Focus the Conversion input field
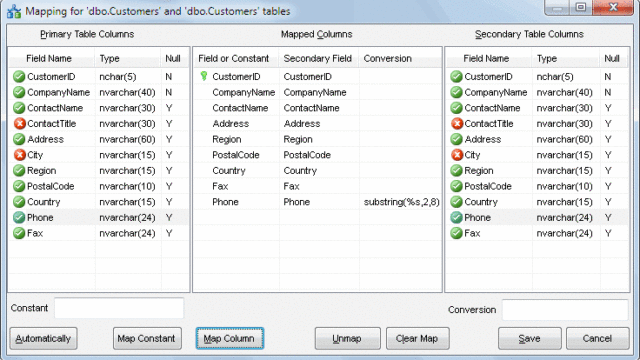Image resolution: width=640 pixels, height=360 pixels. (x=565, y=310)
